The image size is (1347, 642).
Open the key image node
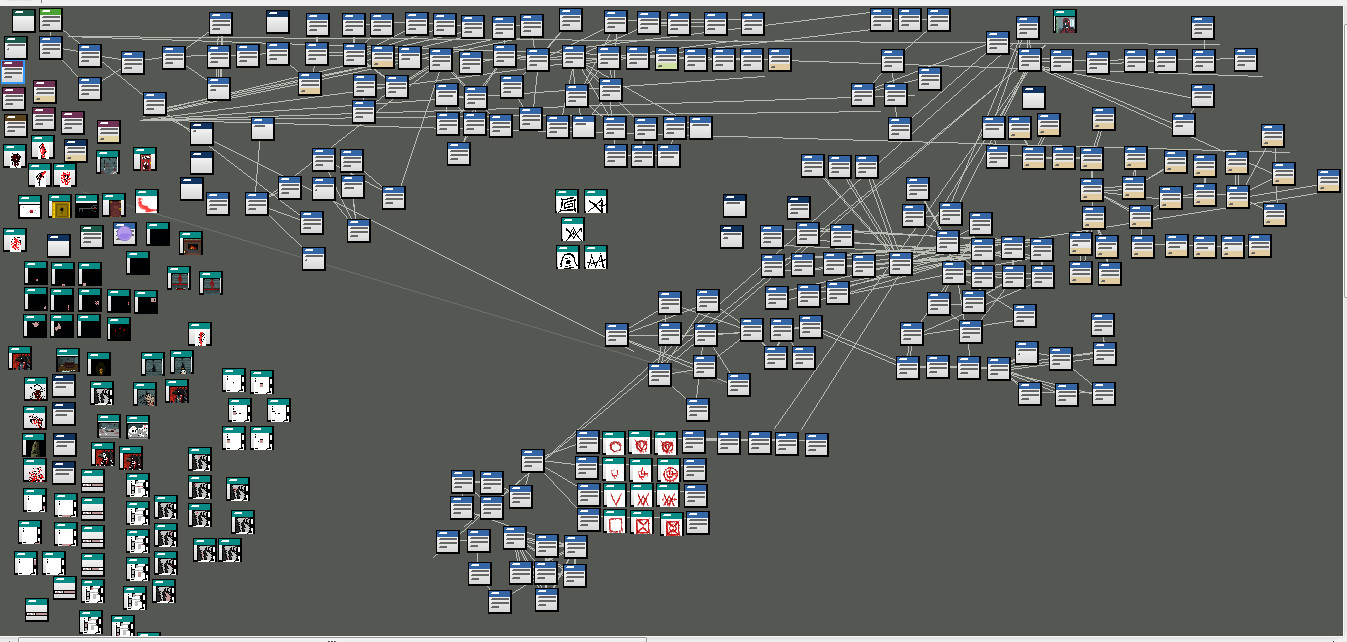click(x=86, y=208)
